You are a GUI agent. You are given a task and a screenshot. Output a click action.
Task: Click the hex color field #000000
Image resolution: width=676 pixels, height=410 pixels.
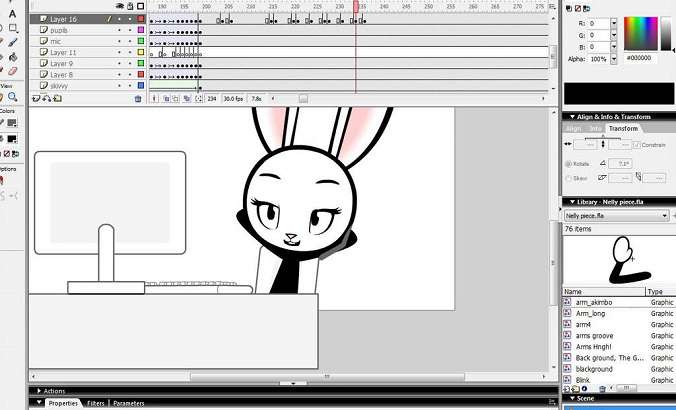(640, 58)
